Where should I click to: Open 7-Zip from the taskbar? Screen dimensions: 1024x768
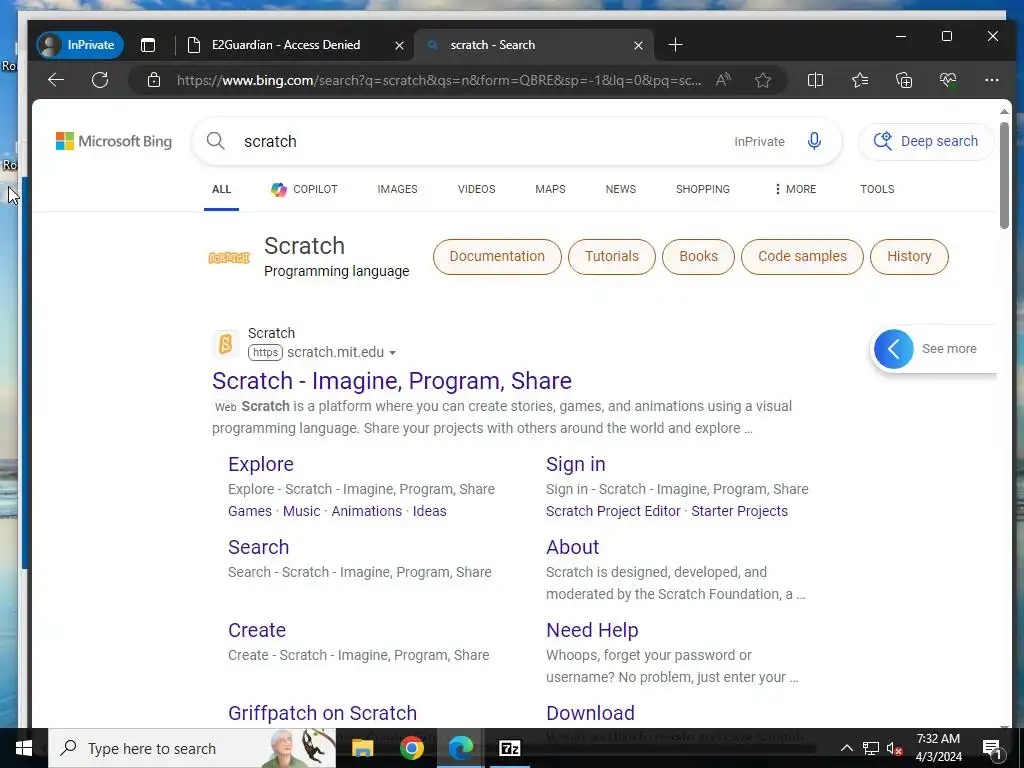[x=509, y=748]
